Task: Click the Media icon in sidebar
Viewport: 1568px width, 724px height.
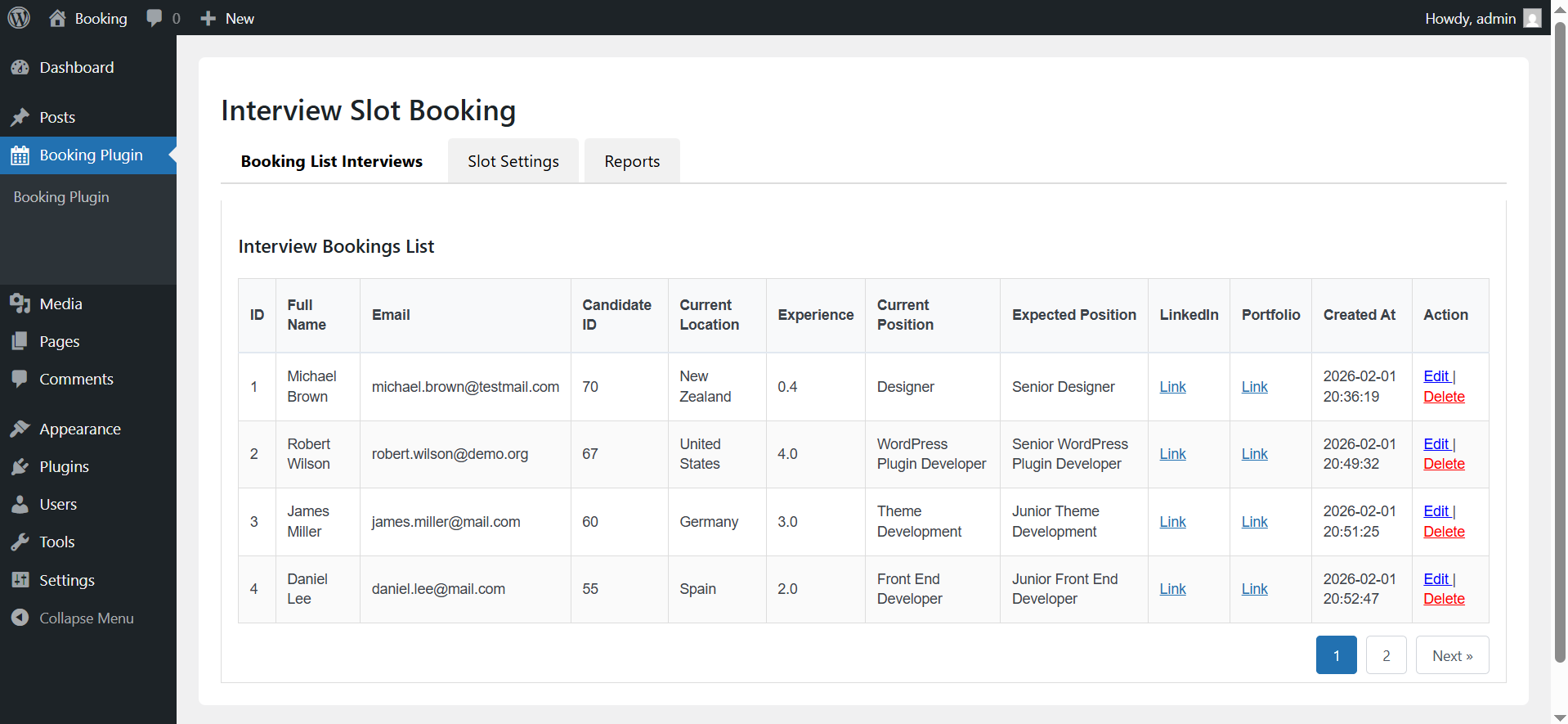Action: pos(20,304)
